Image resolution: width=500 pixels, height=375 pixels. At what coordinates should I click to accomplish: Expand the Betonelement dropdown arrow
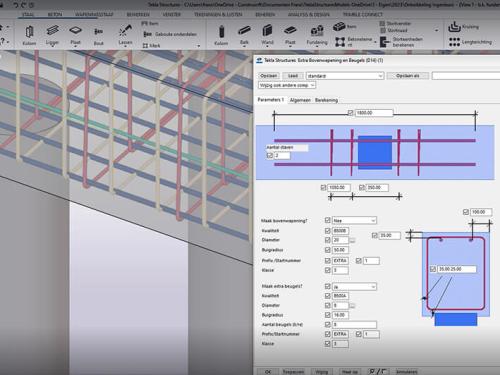376,42
